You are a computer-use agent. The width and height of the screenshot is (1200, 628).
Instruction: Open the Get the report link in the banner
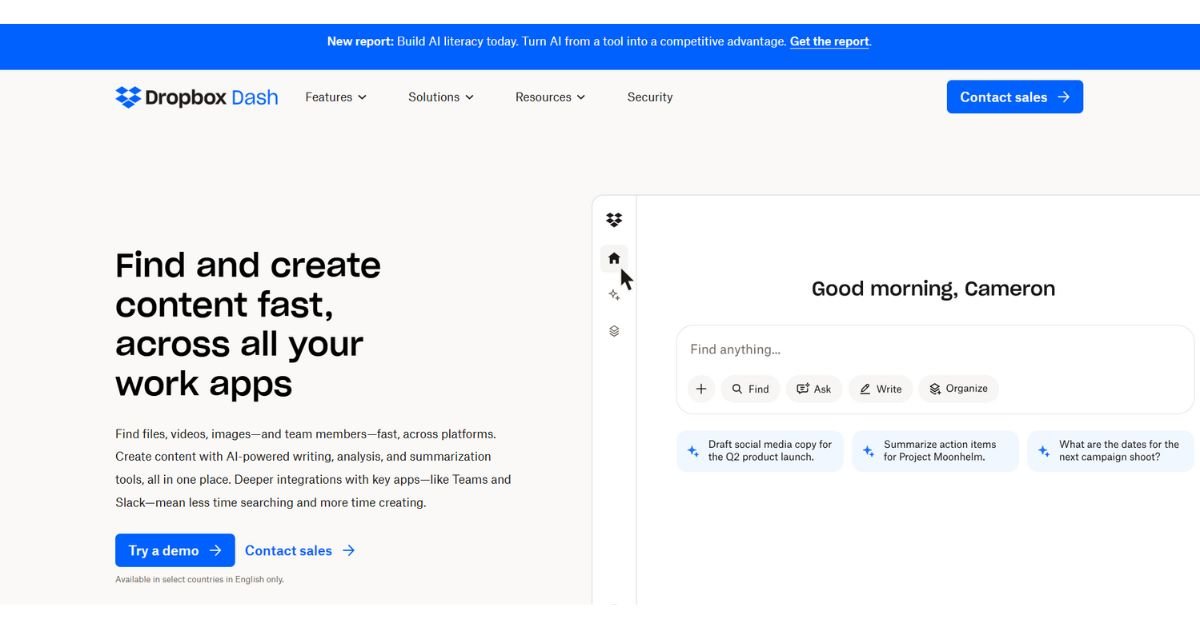(829, 41)
